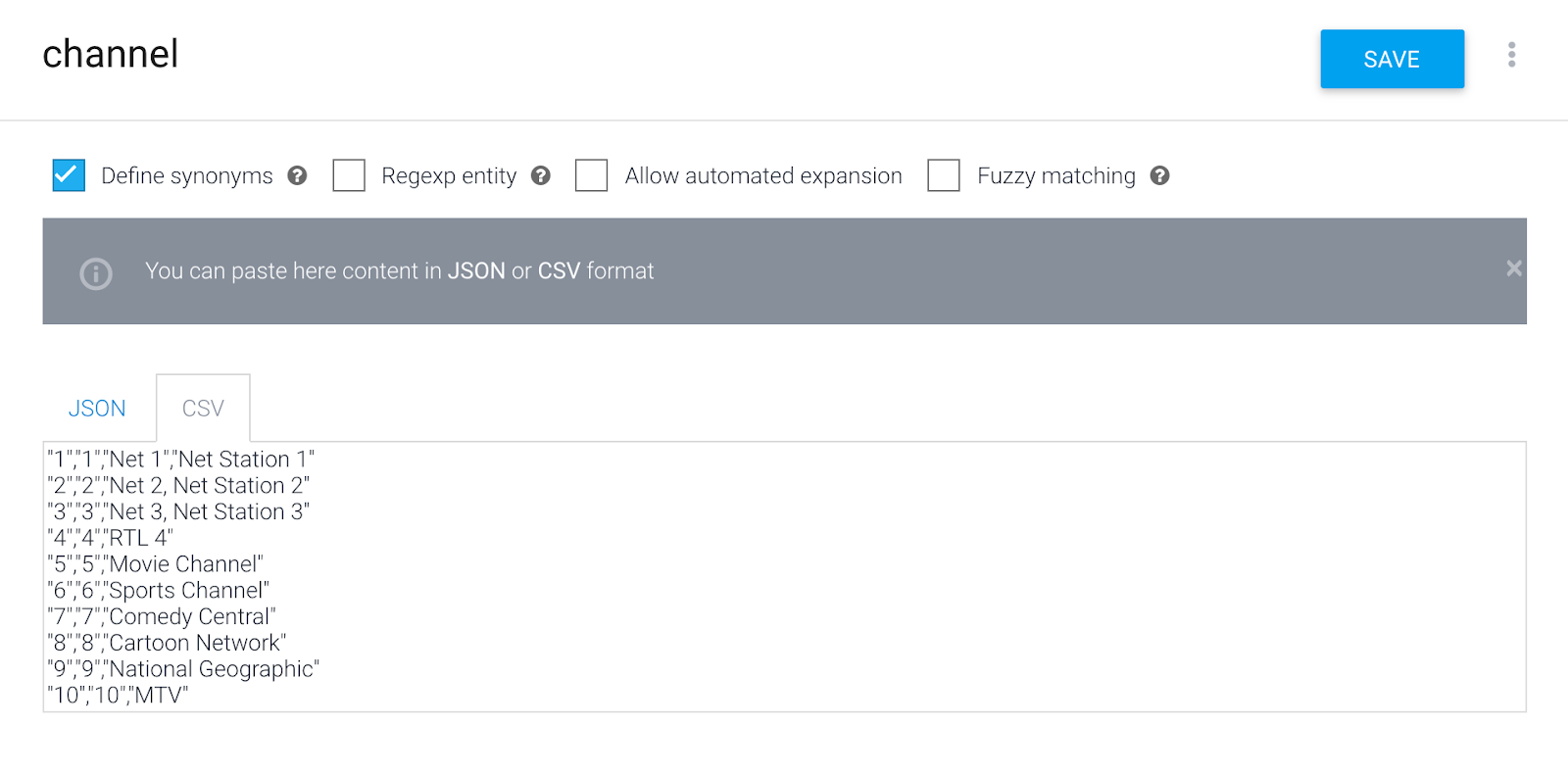Place cursor on the Net Station 1 row
Screen dimensions: 1568x775
click(x=181, y=460)
